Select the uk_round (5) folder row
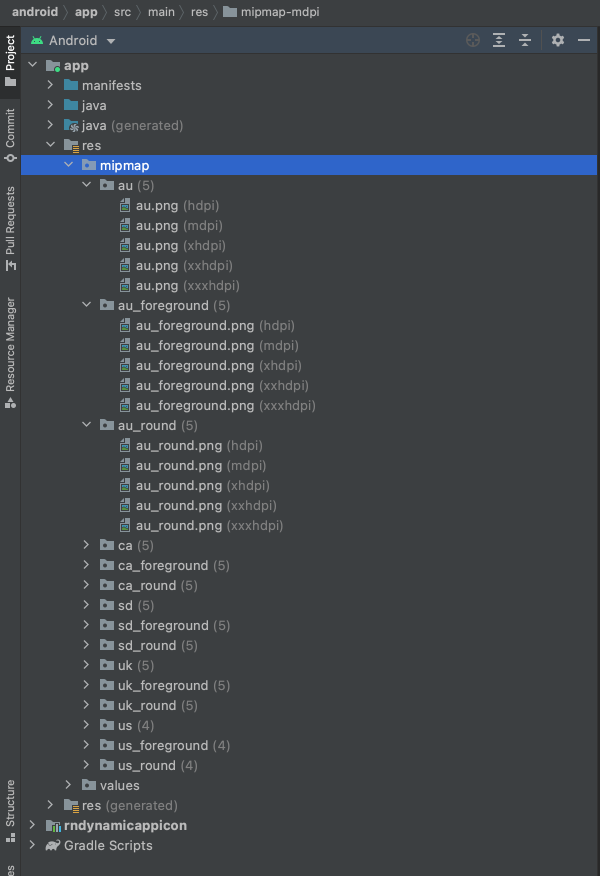The width and height of the screenshot is (600, 876). tap(308, 706)
